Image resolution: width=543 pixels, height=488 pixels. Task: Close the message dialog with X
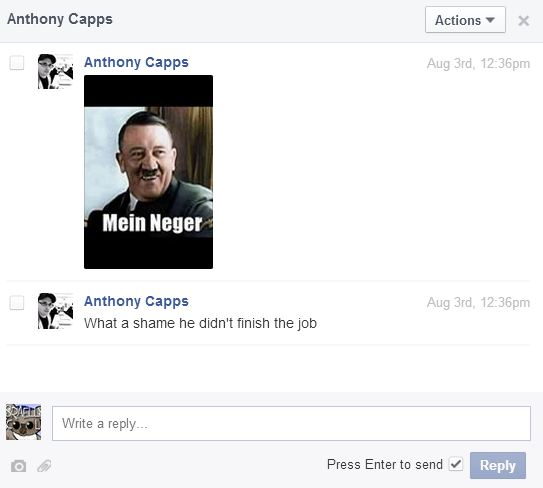523,21
